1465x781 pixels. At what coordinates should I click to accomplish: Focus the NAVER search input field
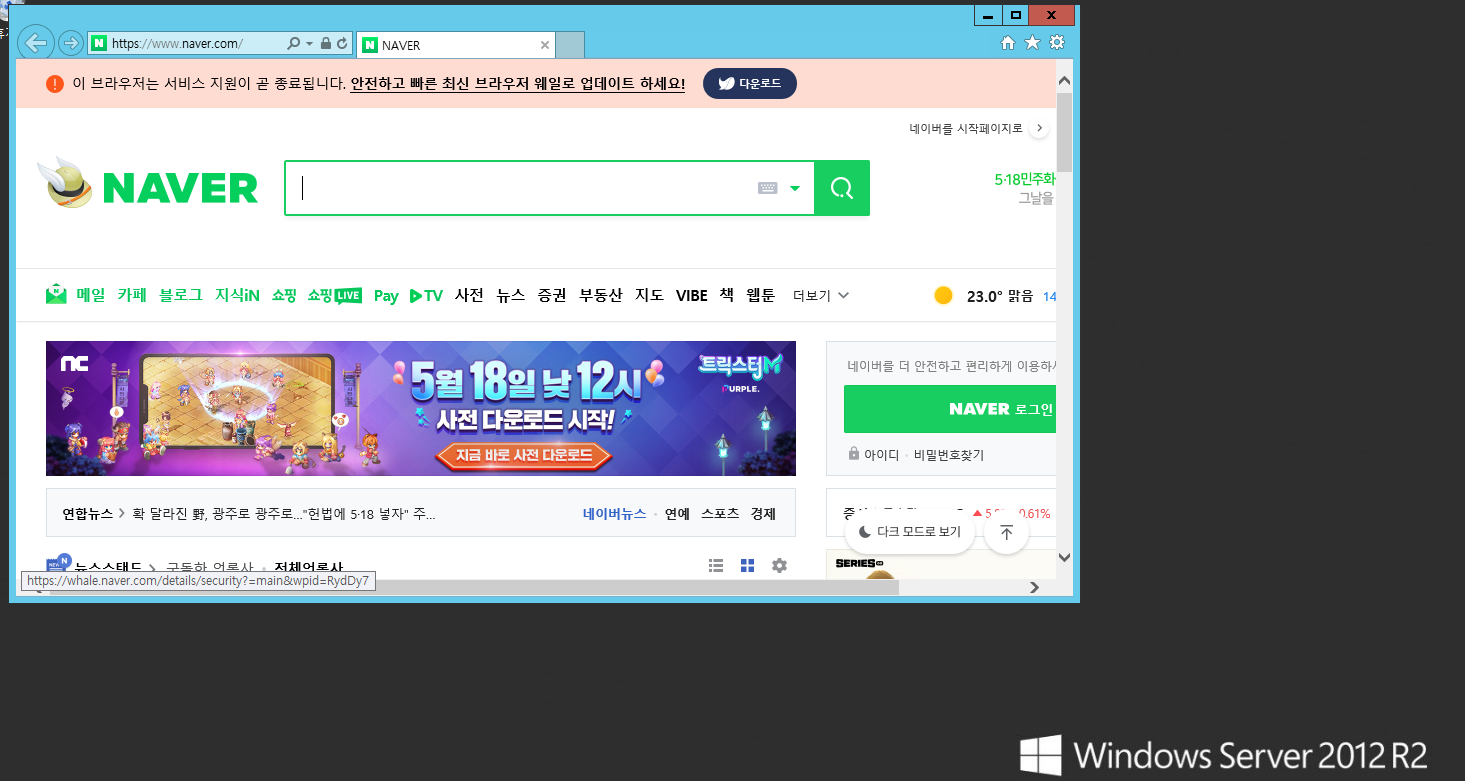point(520,188)
